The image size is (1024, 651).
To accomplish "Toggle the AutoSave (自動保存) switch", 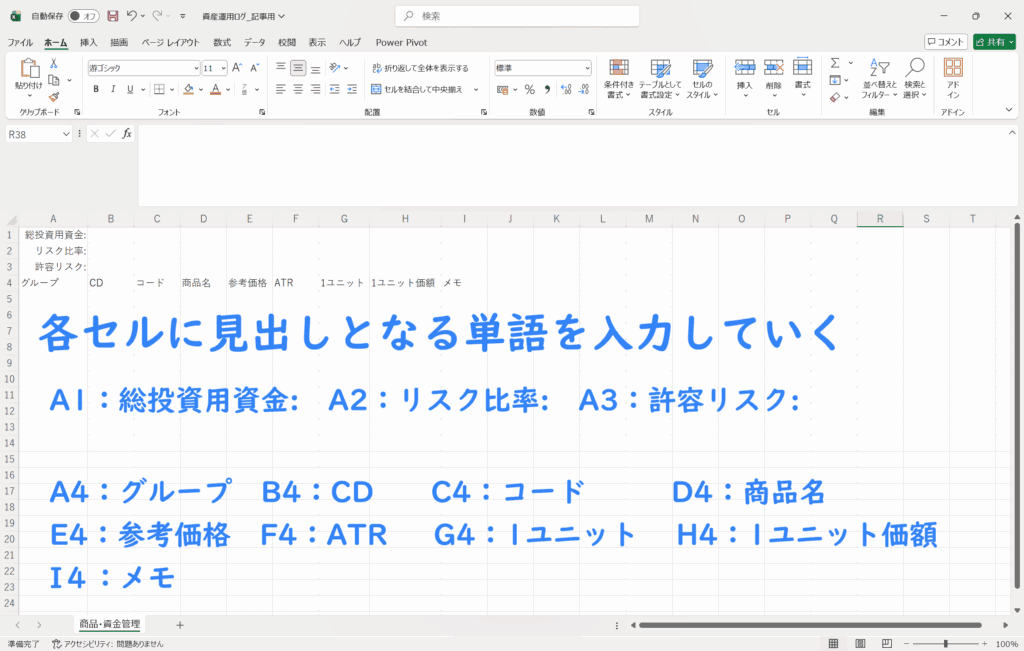I will (83, 16).
